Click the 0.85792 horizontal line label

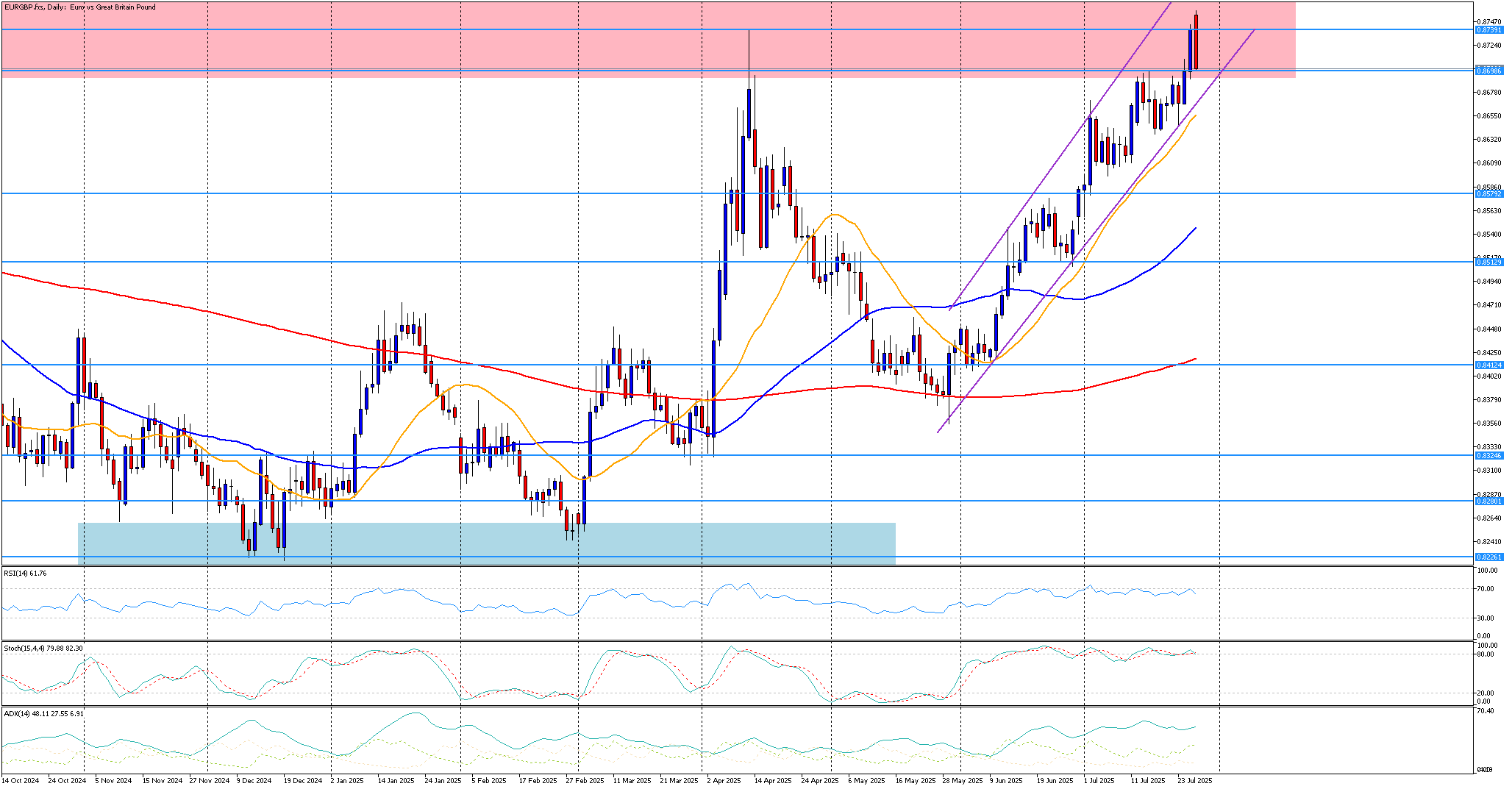[1489, 194]
